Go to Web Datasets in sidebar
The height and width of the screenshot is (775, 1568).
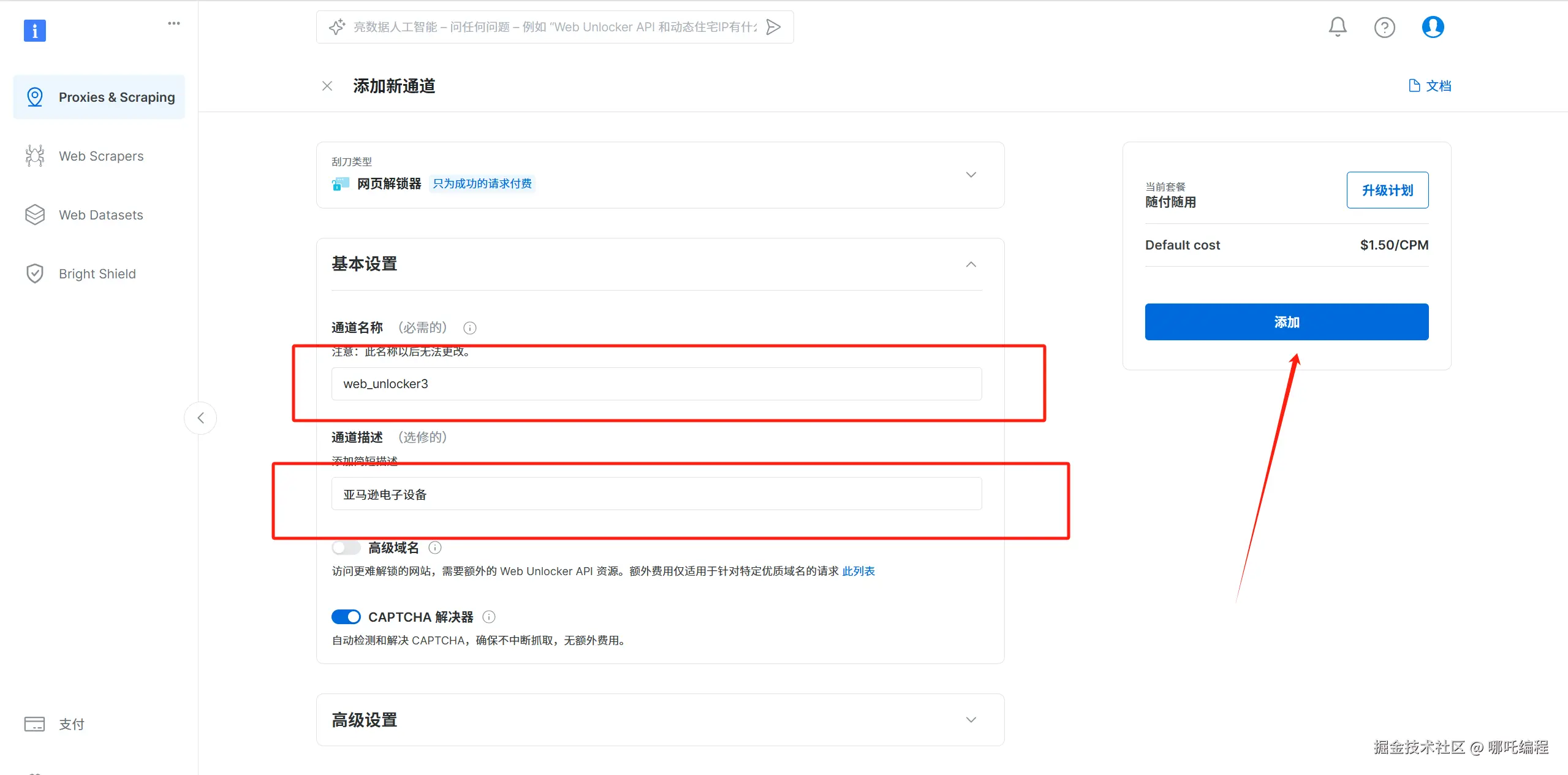point(100,215)
